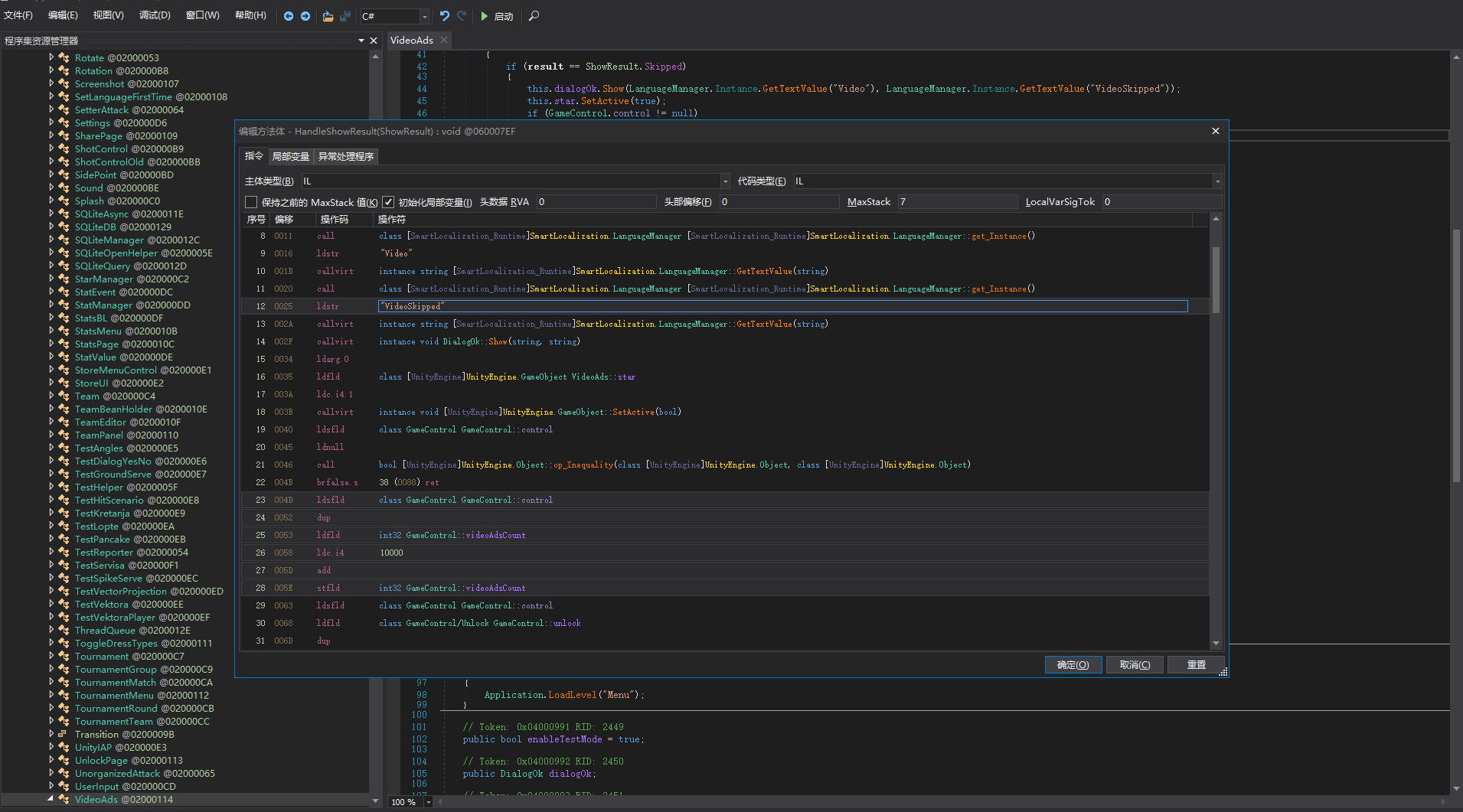Click the instruction list scroll down arrow

click(1216, 644)
